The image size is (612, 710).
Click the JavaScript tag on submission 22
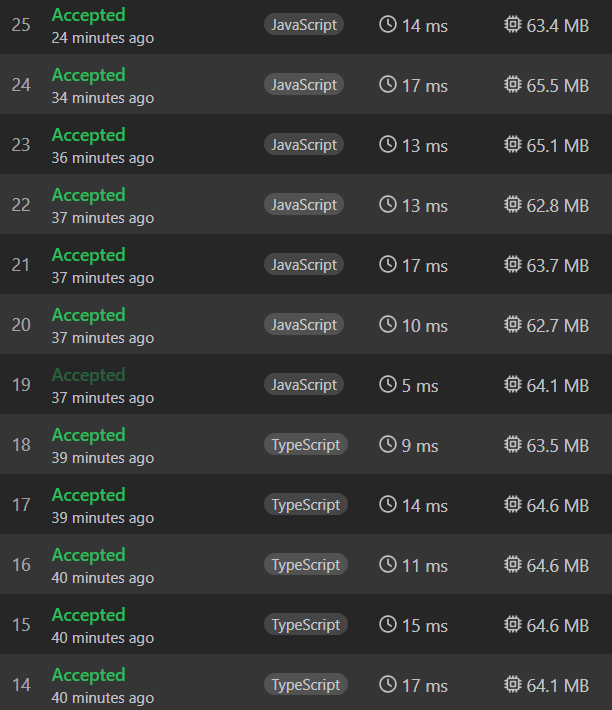pos(304,205)
